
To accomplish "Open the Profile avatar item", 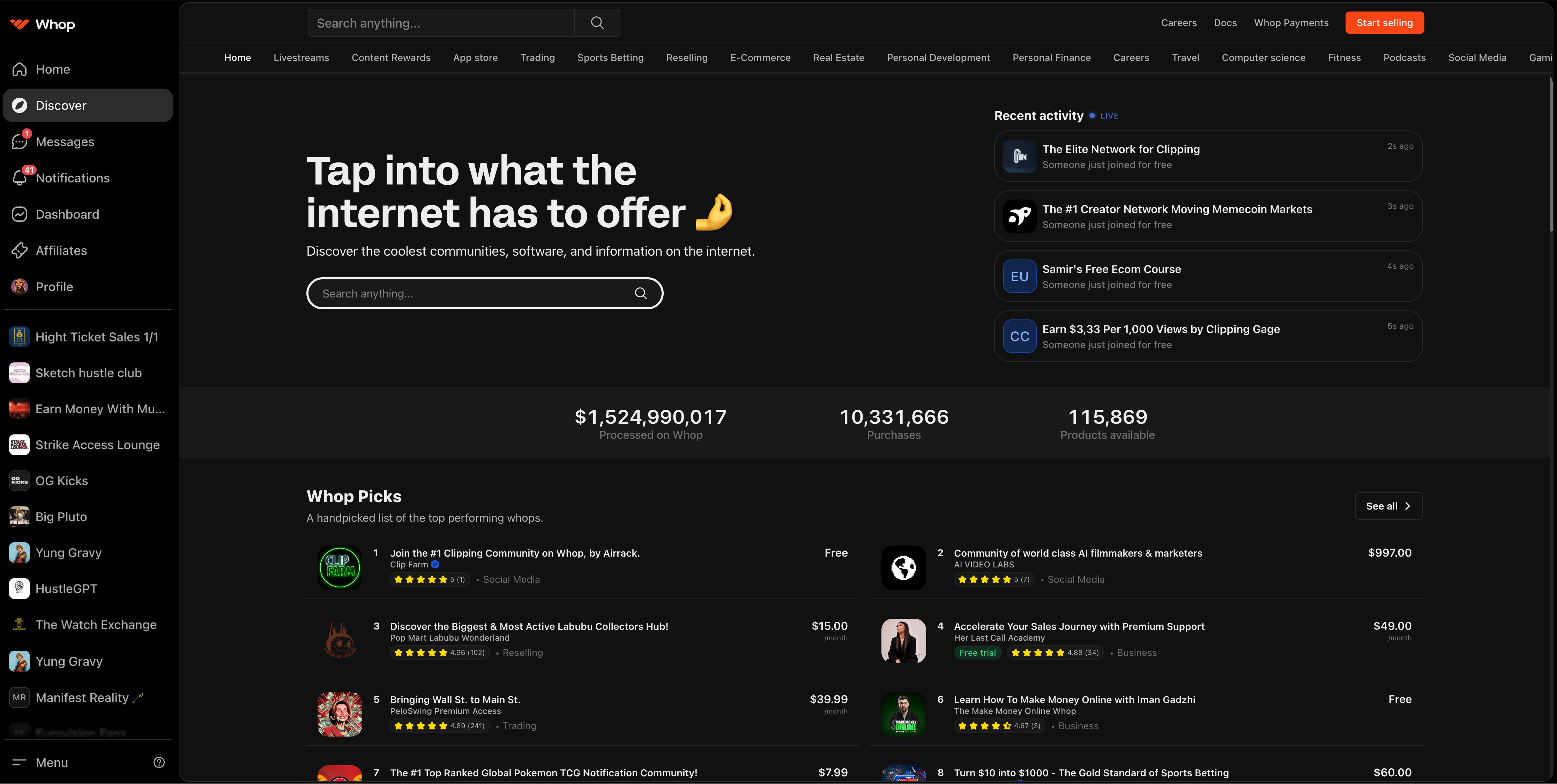I will [19, 287].
